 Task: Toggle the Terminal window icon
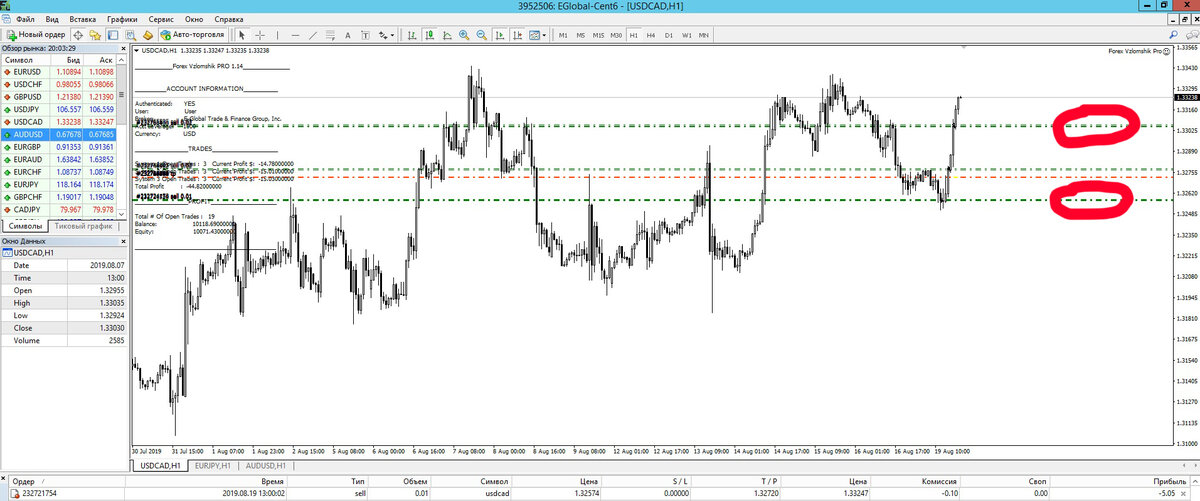pyautogui.click(x=113, y=35)
